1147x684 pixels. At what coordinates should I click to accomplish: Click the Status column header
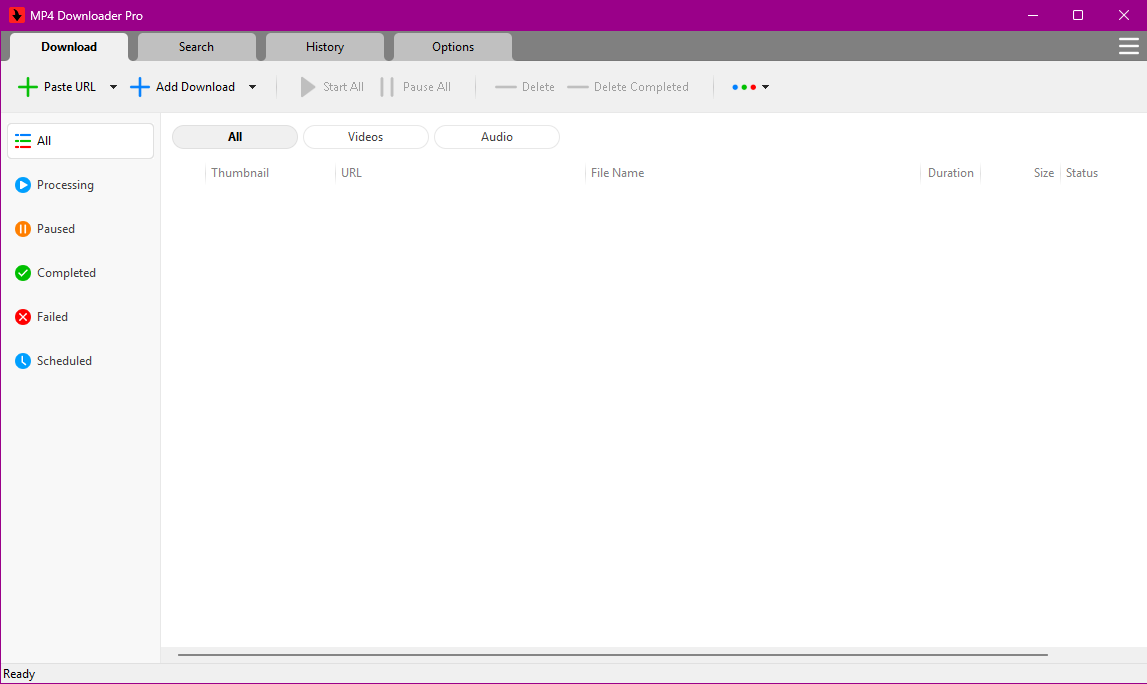[1081, 173]
